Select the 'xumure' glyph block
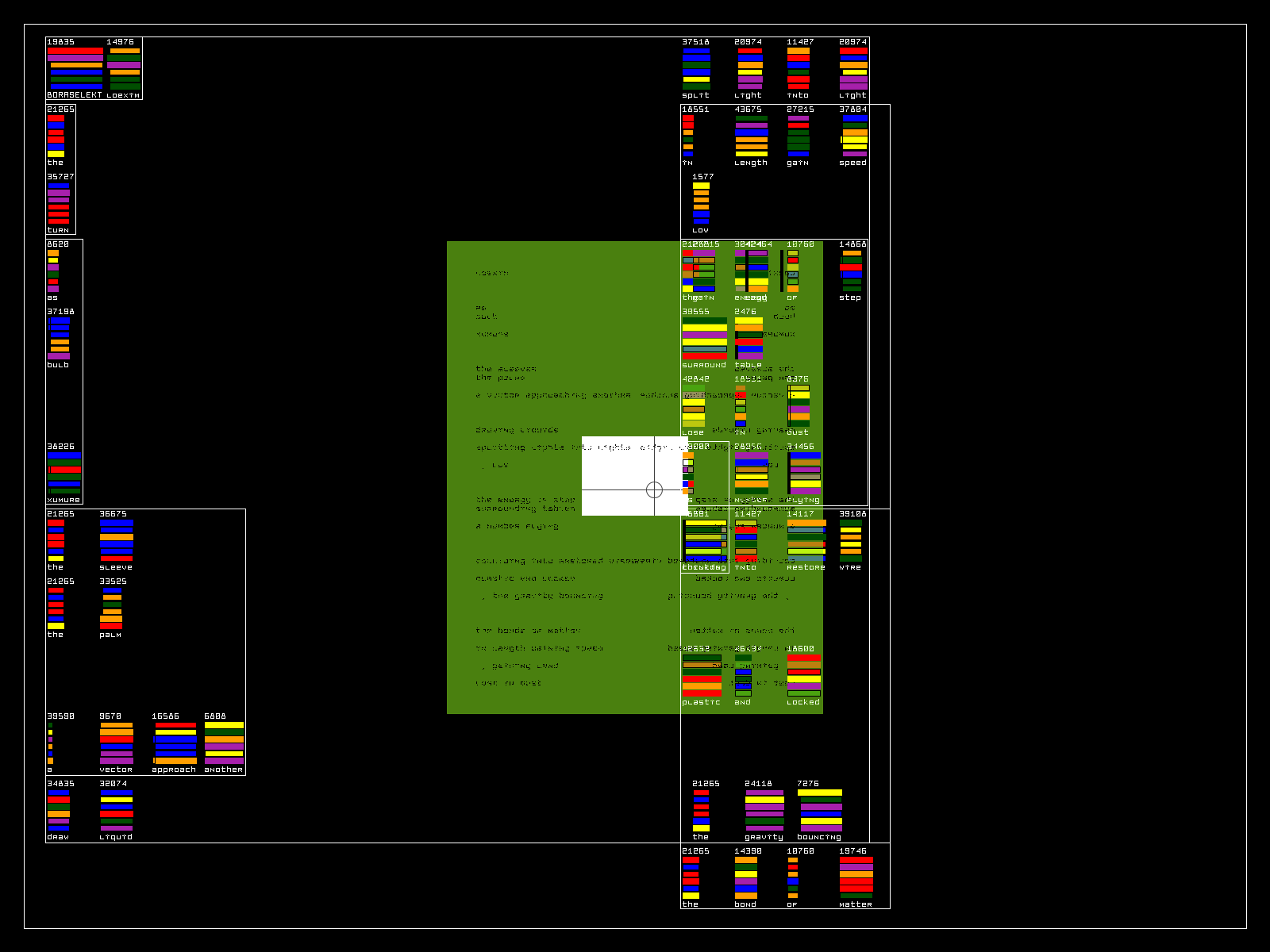 pyautogui.click(x=64, y=473)
